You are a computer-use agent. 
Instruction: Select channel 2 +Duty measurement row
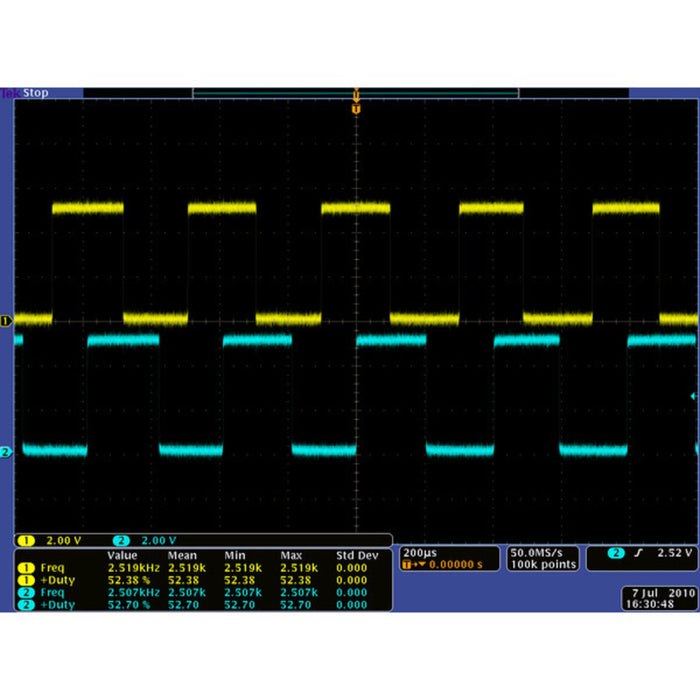coord(60,605)
